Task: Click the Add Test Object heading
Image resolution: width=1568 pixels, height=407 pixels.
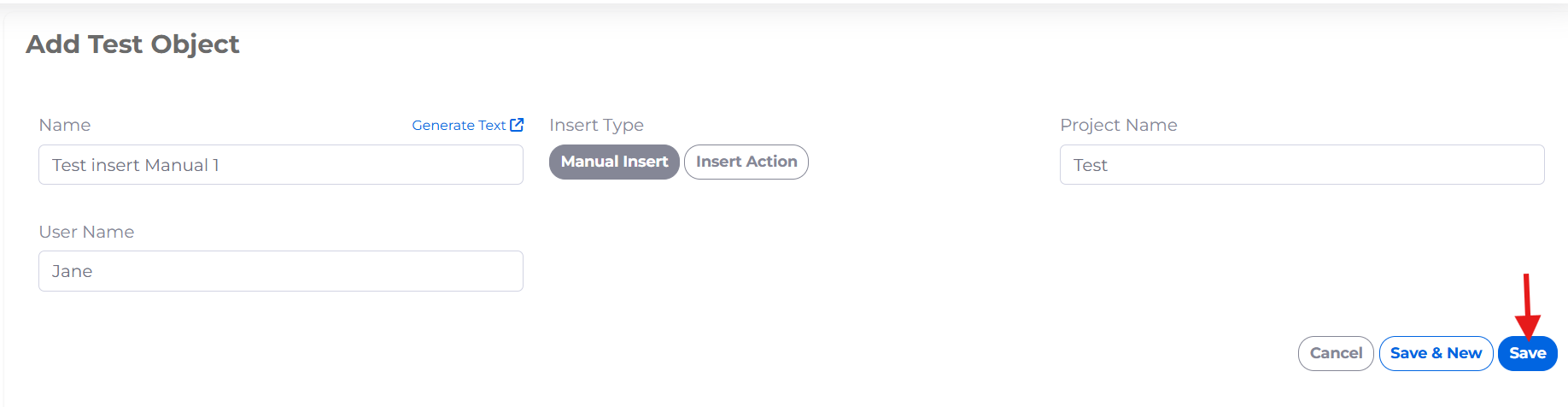Action: 132,44
